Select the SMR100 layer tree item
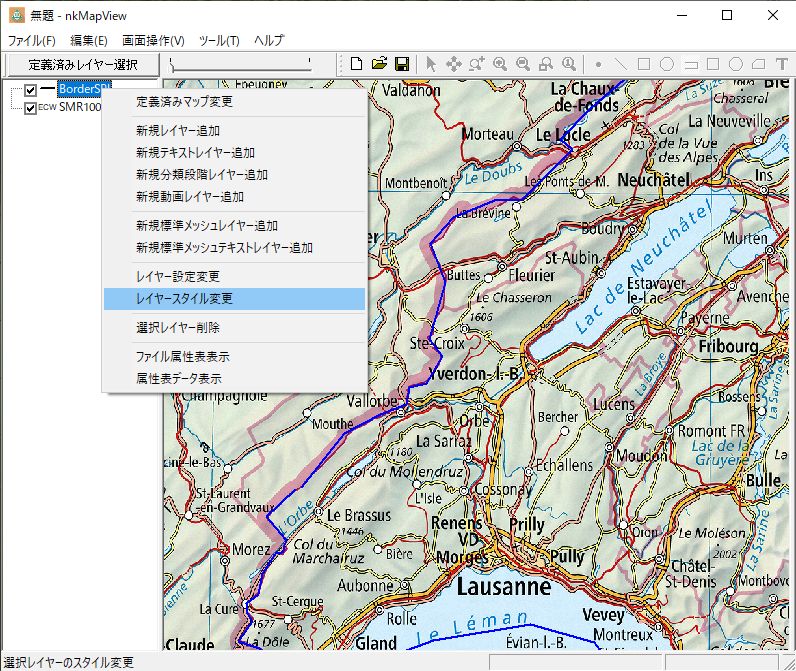 pyautogui.click(x=80, y=108)
